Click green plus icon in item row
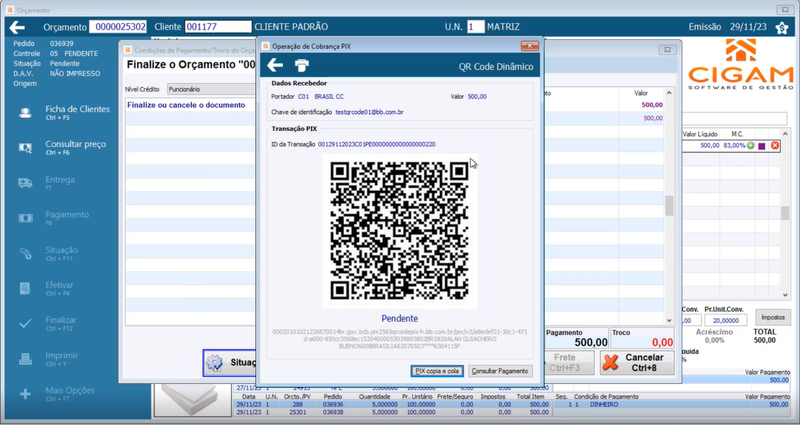Screen dimensions: 800x425 click(x=751, y=146)
